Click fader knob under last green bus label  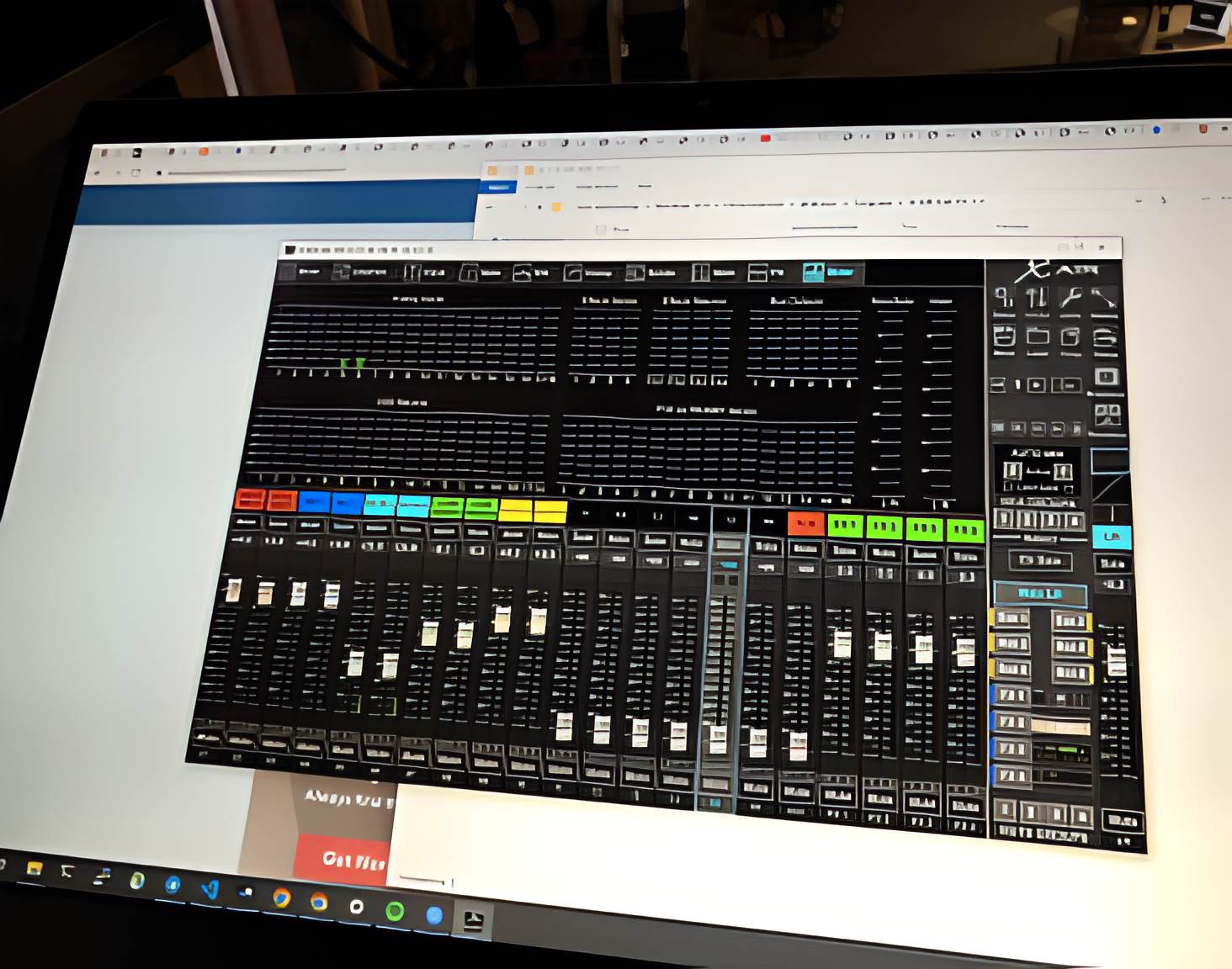(x=965, y=653)
